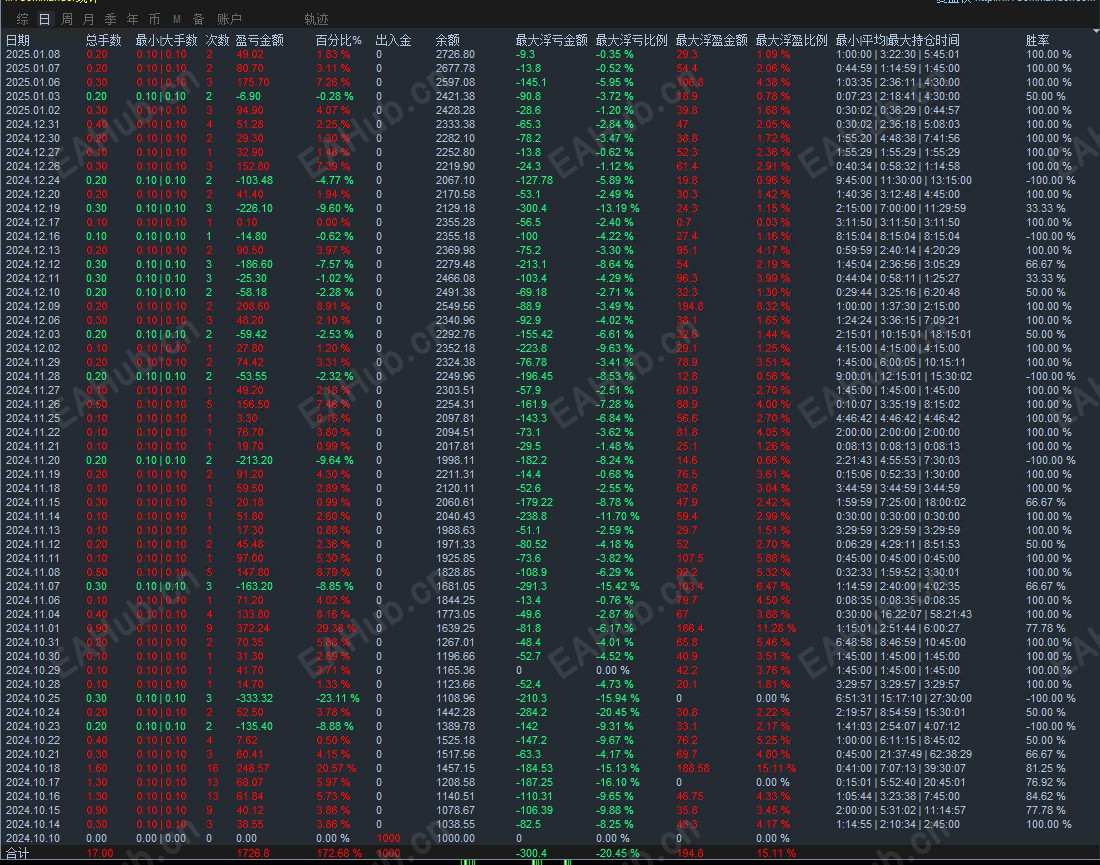The height and width of the screenshot is (865, 1100).
Task: Select total percentage 172.68 %
Action: coord(339,853)
